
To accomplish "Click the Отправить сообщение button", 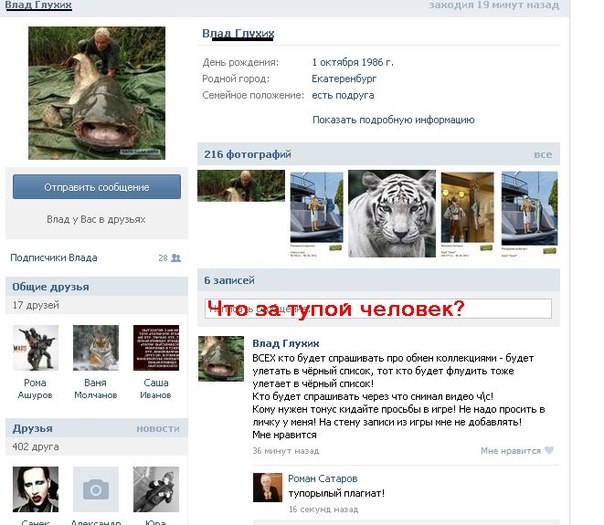I will click(x=97, y=187).
